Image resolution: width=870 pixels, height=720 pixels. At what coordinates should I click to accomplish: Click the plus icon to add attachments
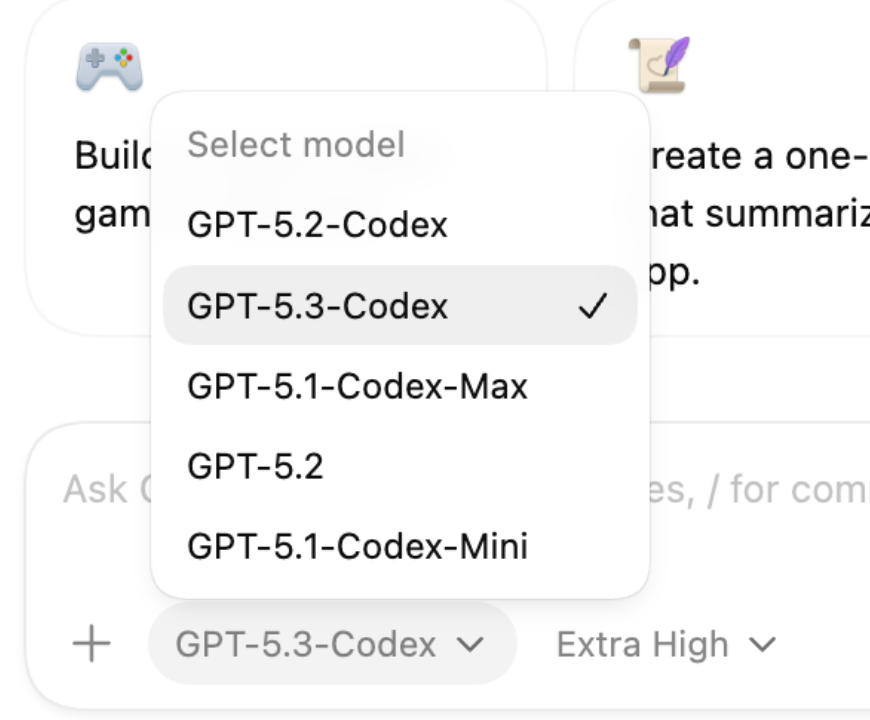92,644
